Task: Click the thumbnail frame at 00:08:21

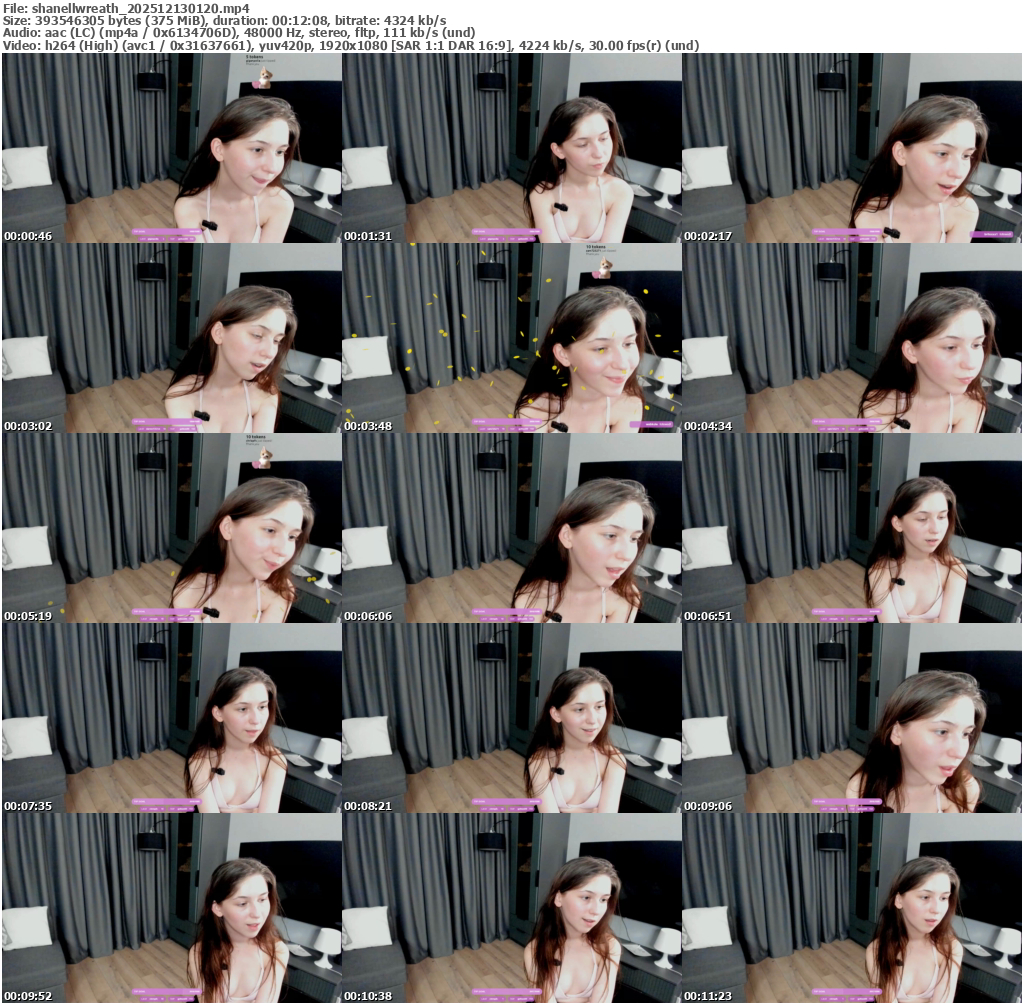Action: (511, 718)
